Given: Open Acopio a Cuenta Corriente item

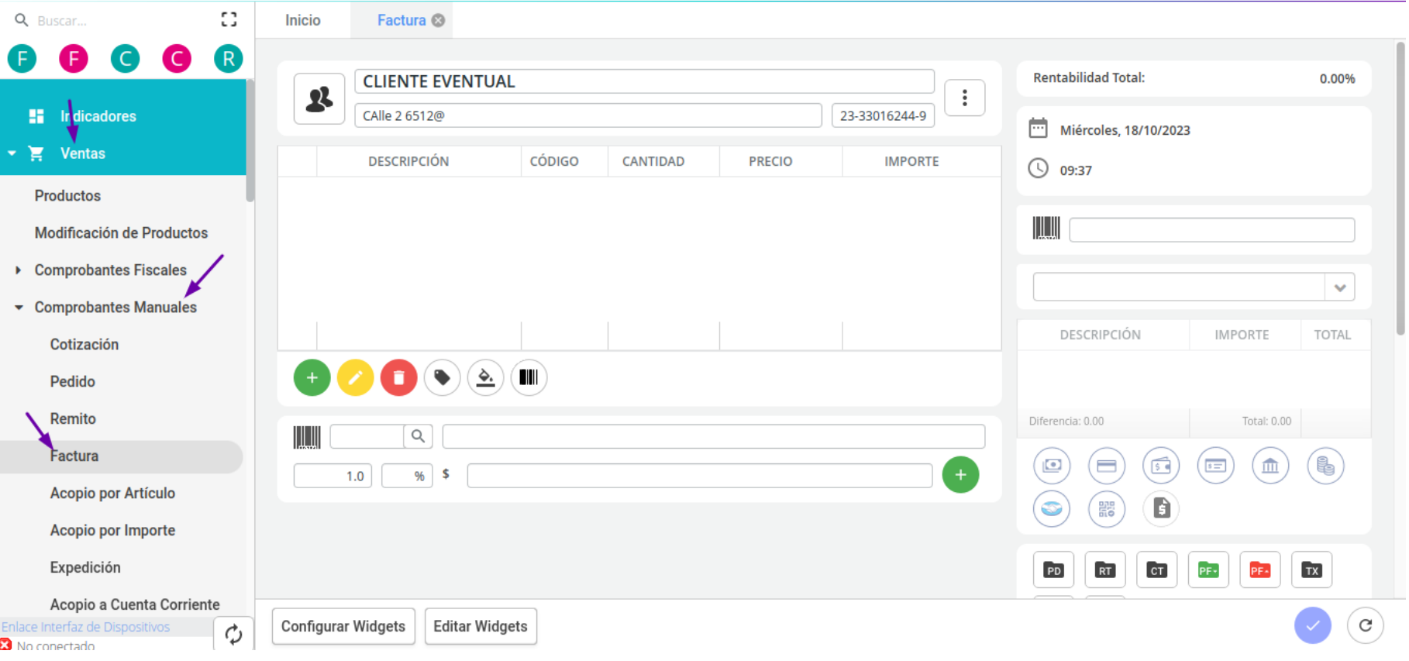Looking at the screenshot, I should tap(135, 605).
